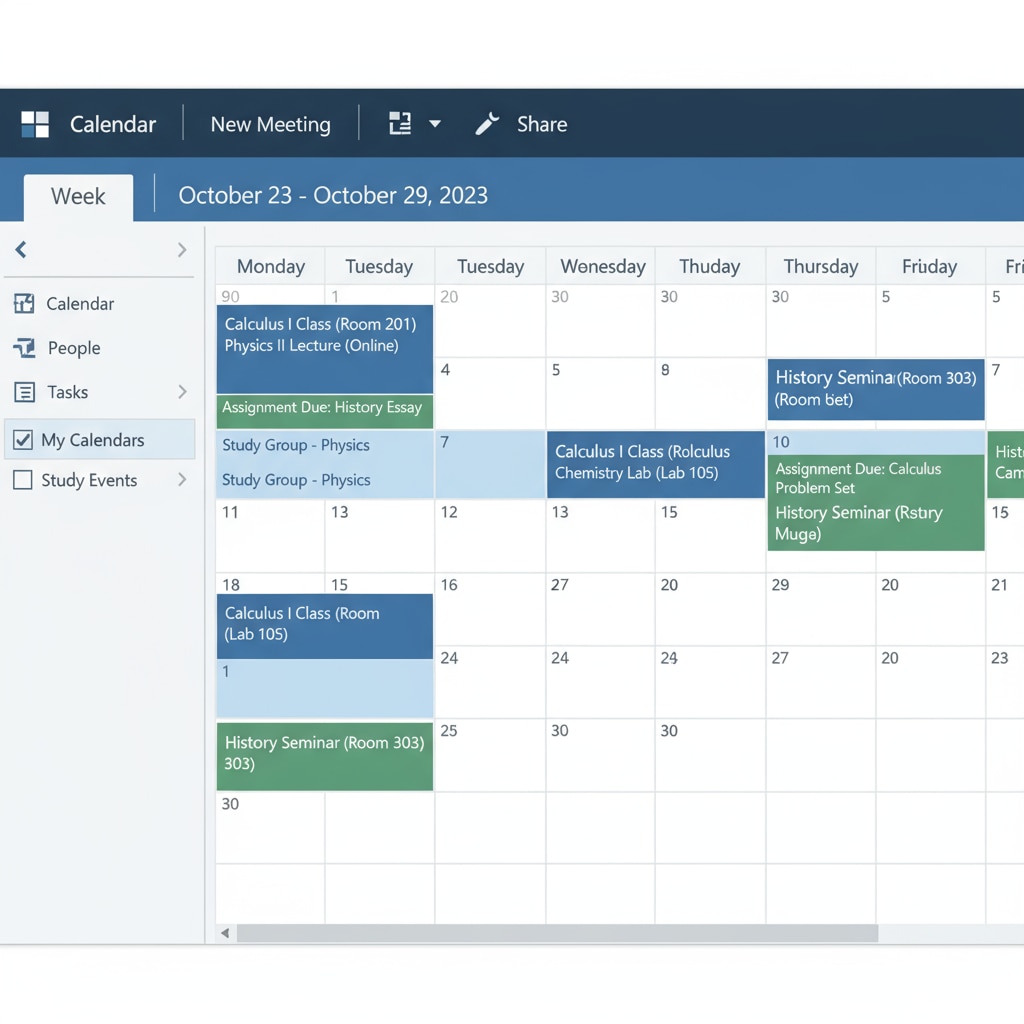Click the layout view icon in toolbar
The image size is (1024, 1024).
tap(400, 124)
